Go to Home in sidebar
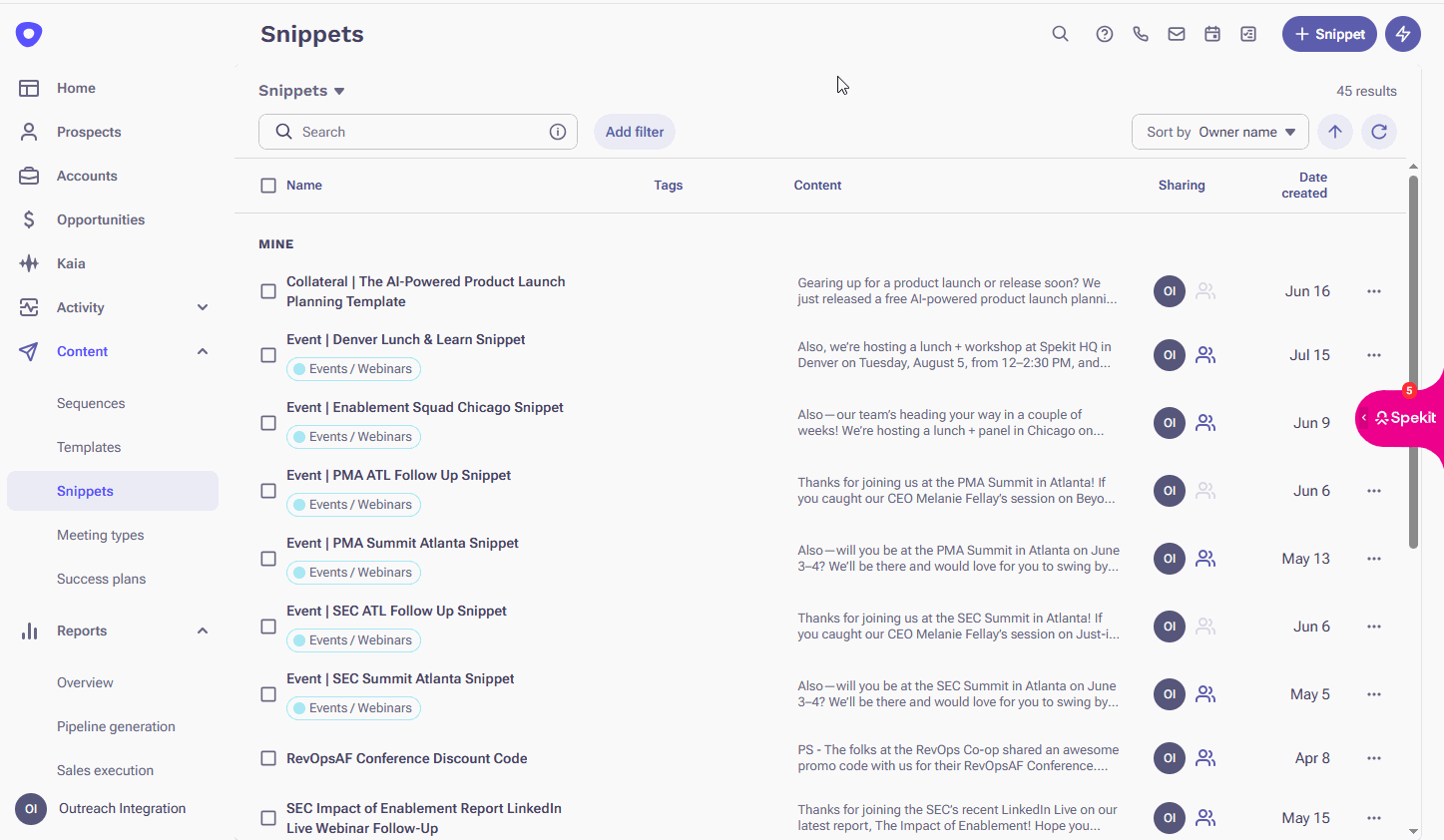 pyautogui.click(x=76, y=88)
